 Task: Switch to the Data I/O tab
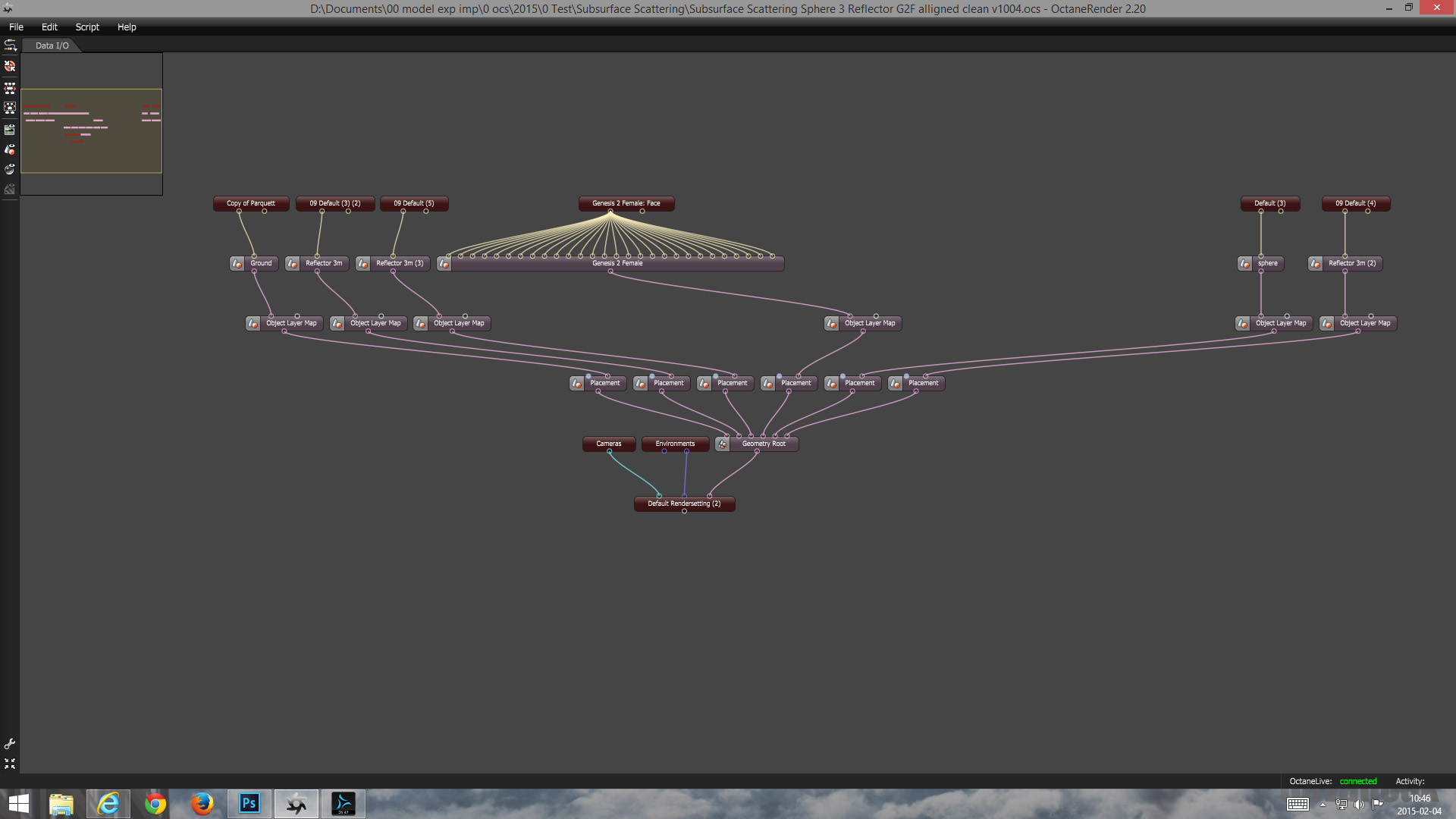click(52, 45)
